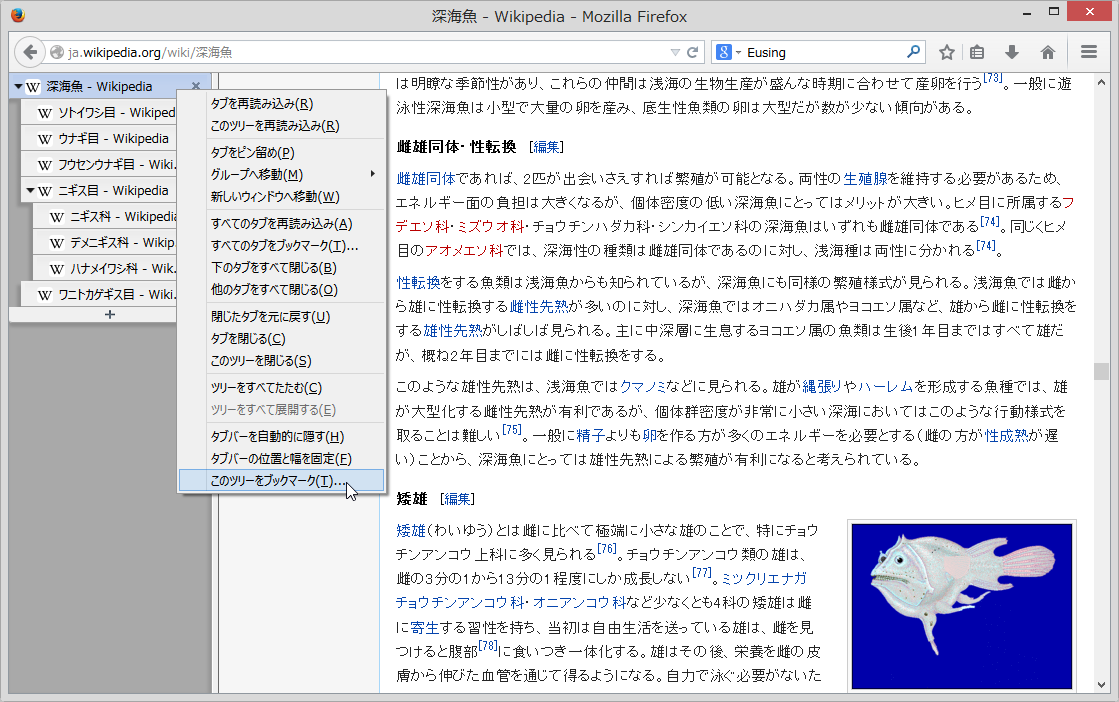Viewport: 1119px width, 702px height.
Task: Open the ハーレム link
Action: tap(885, 387)
